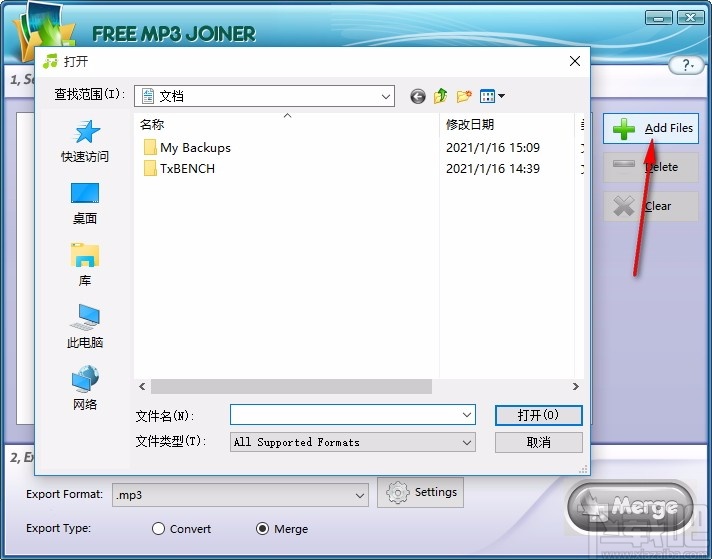Click the Settings gear button
The width and height of the screenshot is (712, 560).
[420, 492]
